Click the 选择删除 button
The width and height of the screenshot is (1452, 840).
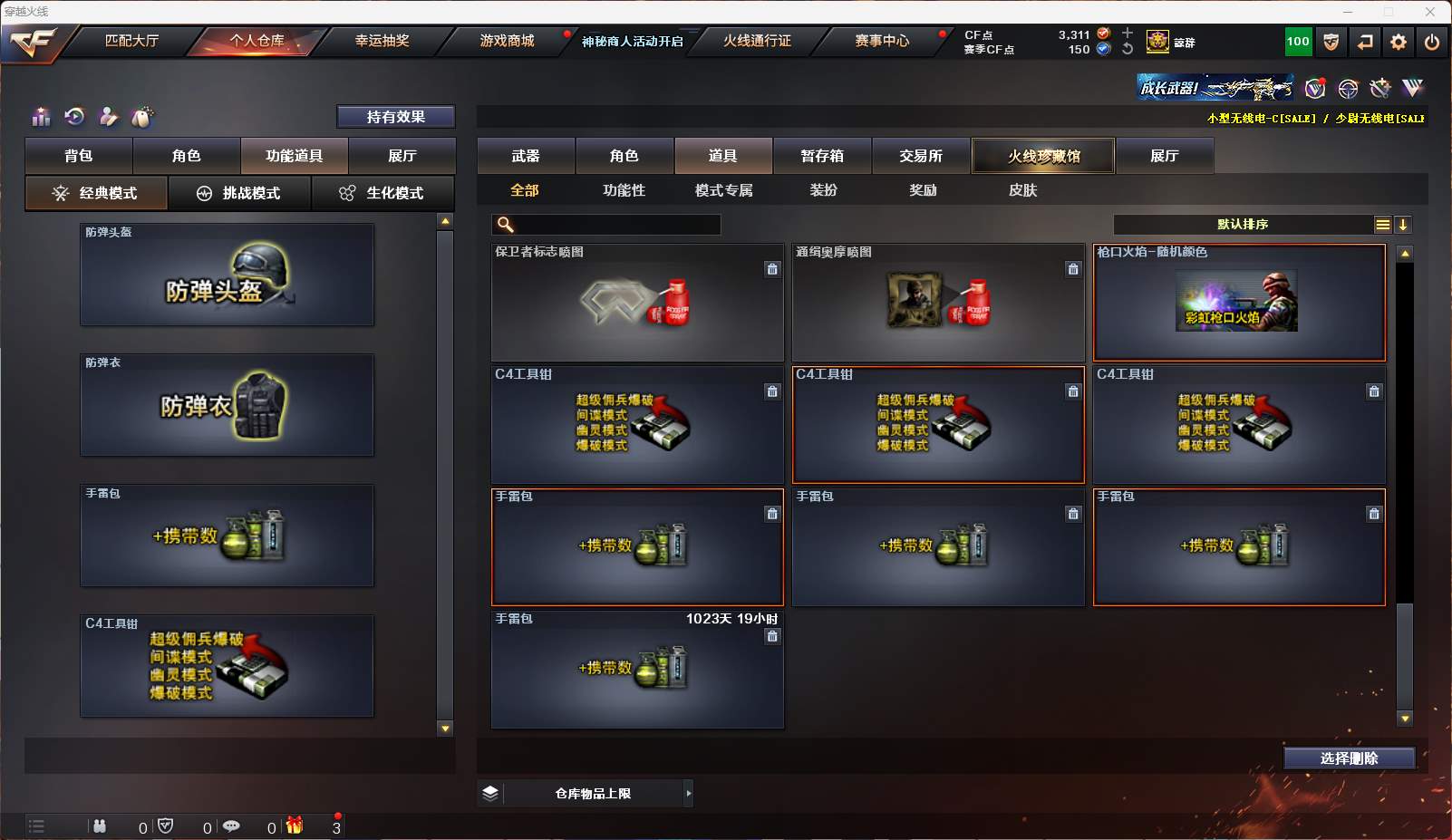click(x=1350, y=758)
